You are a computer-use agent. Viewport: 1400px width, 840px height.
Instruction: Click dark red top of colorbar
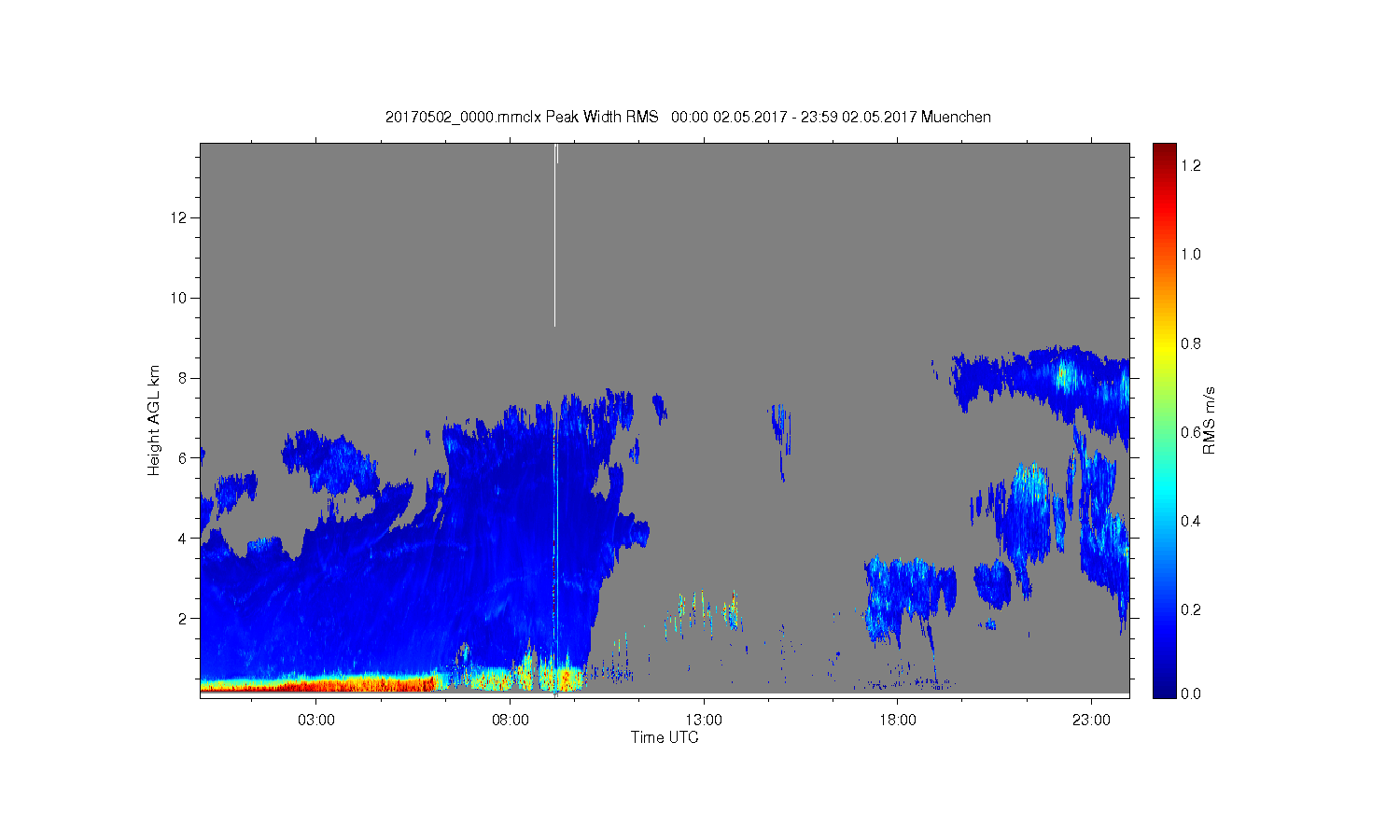pyautogui.click(x=1164, y=149)
